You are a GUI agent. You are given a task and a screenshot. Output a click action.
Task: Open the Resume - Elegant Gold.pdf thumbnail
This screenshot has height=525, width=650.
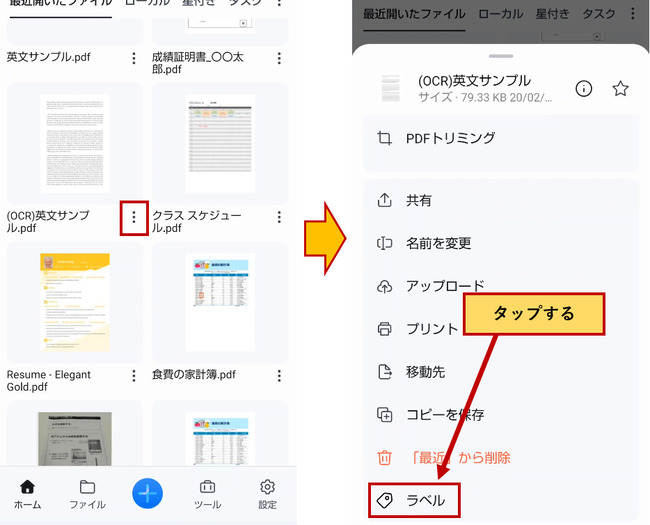click(75, 302)
